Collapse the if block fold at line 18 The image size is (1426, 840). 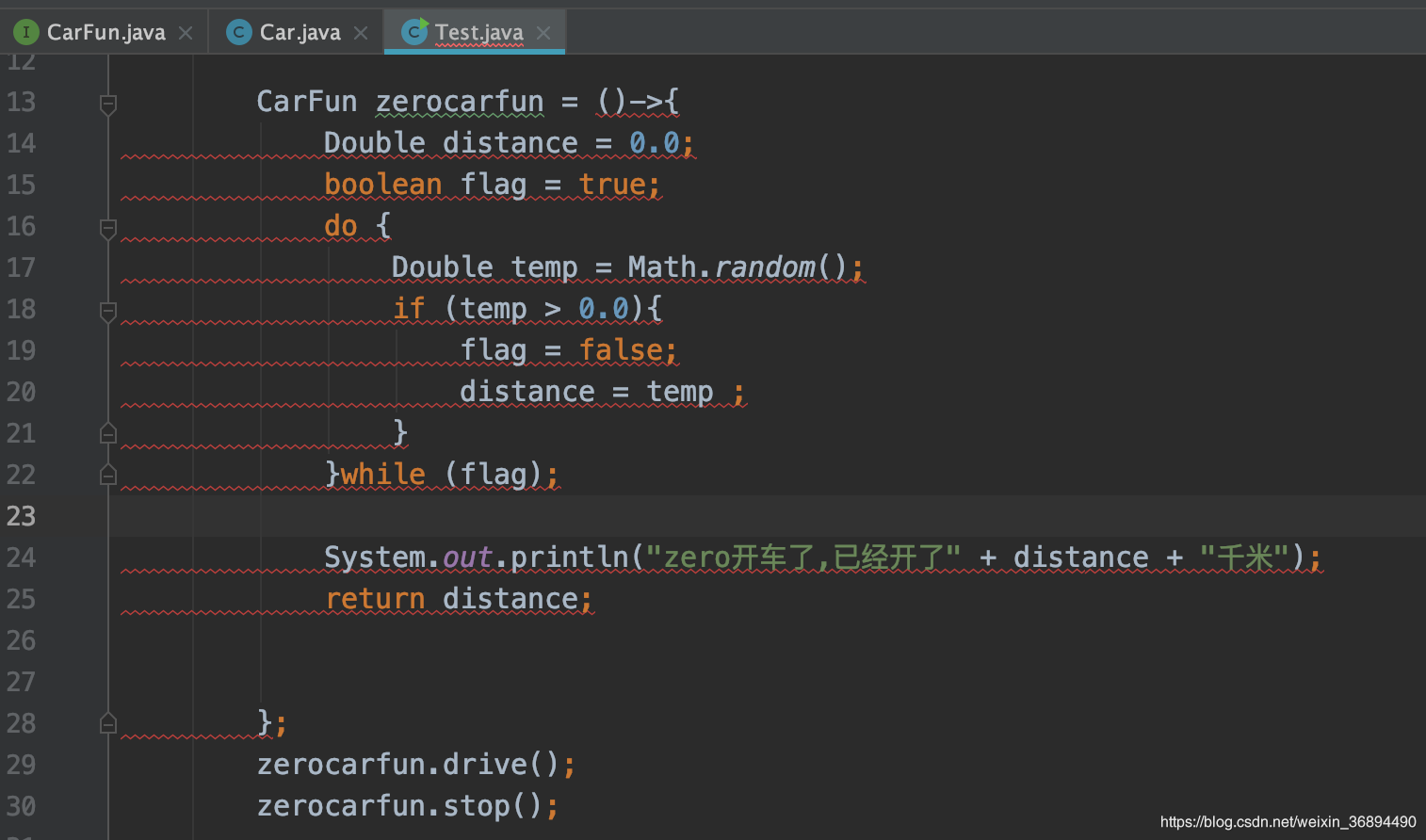tap(108, 311)
